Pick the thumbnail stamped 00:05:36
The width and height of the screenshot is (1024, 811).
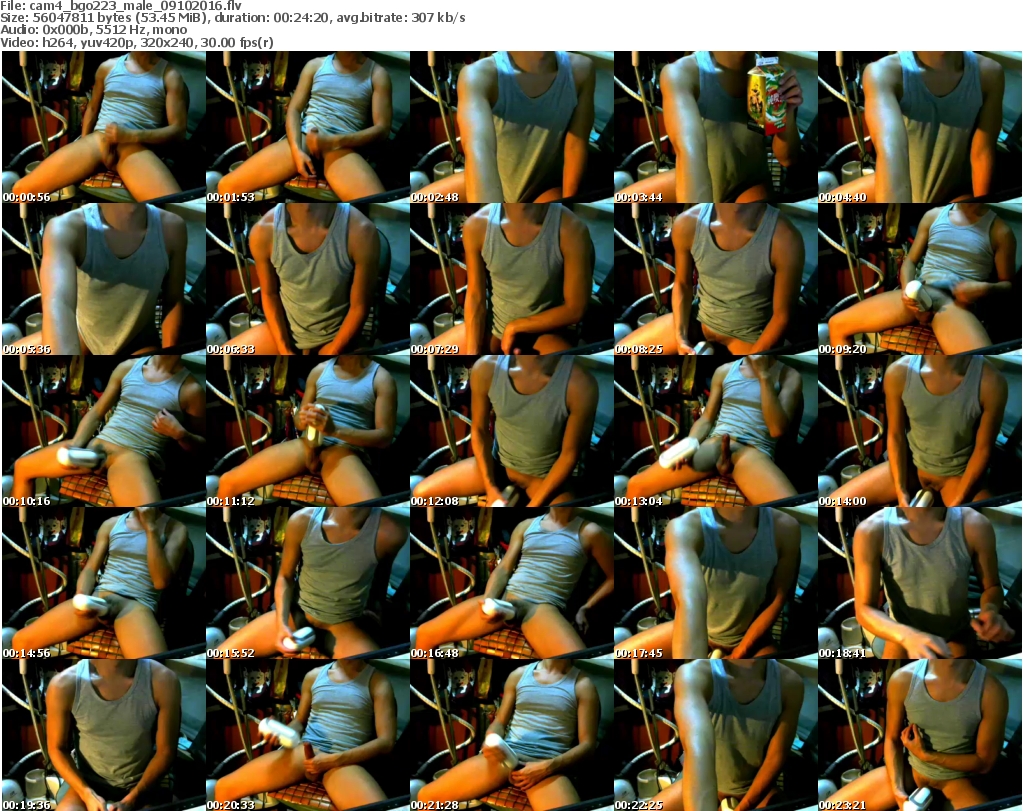[104, 279]
